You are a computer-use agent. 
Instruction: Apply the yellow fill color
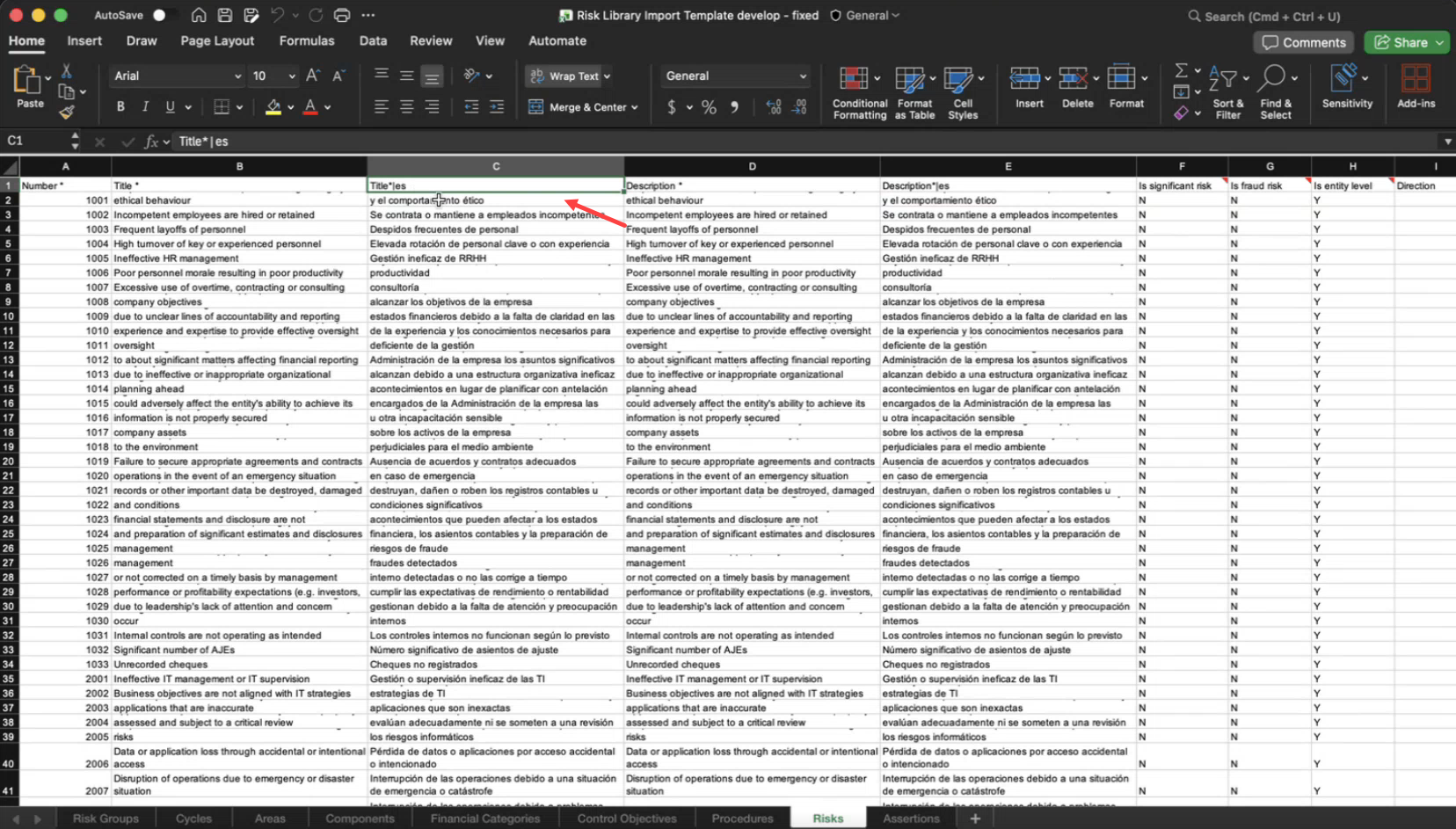point(273,106)
